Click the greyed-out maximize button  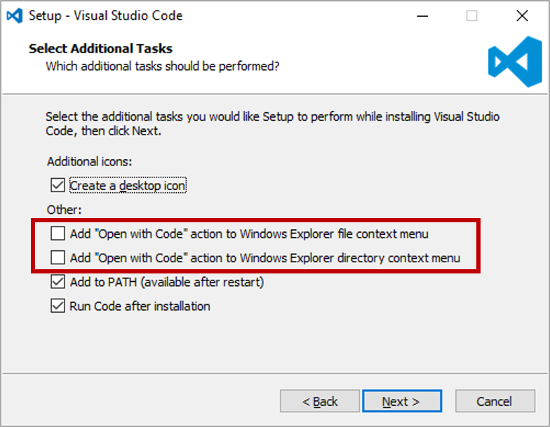[x=471, y=16]
